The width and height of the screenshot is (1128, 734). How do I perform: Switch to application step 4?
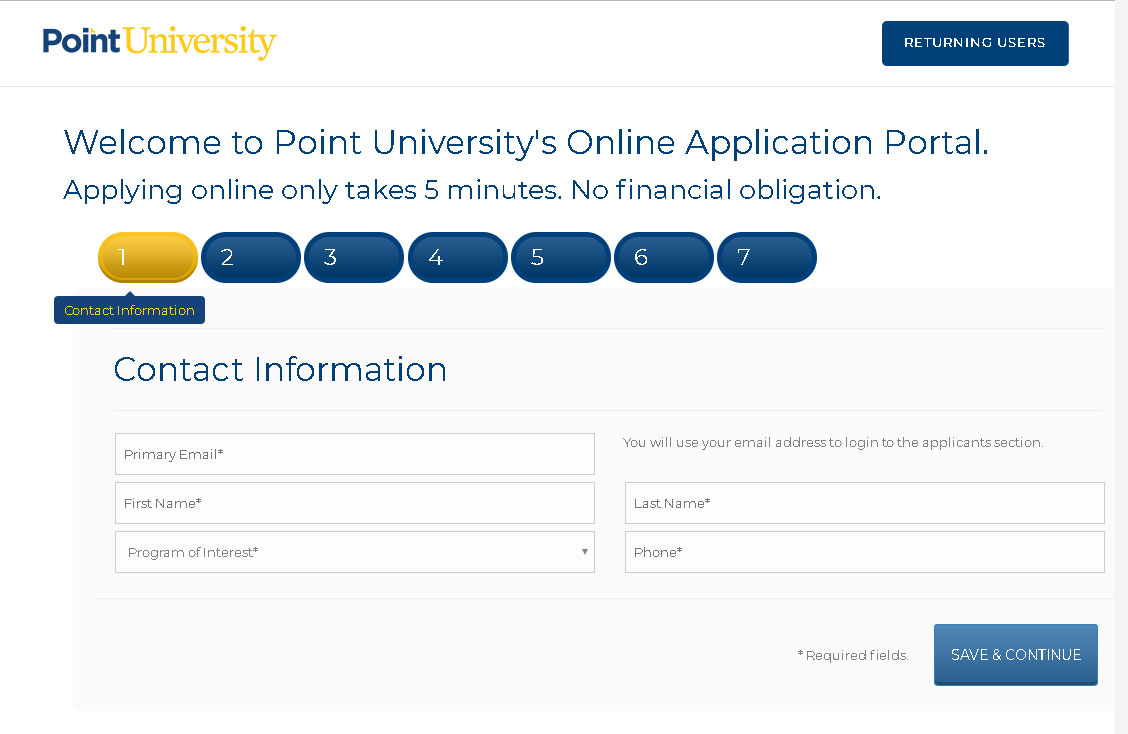pos(458,257)
